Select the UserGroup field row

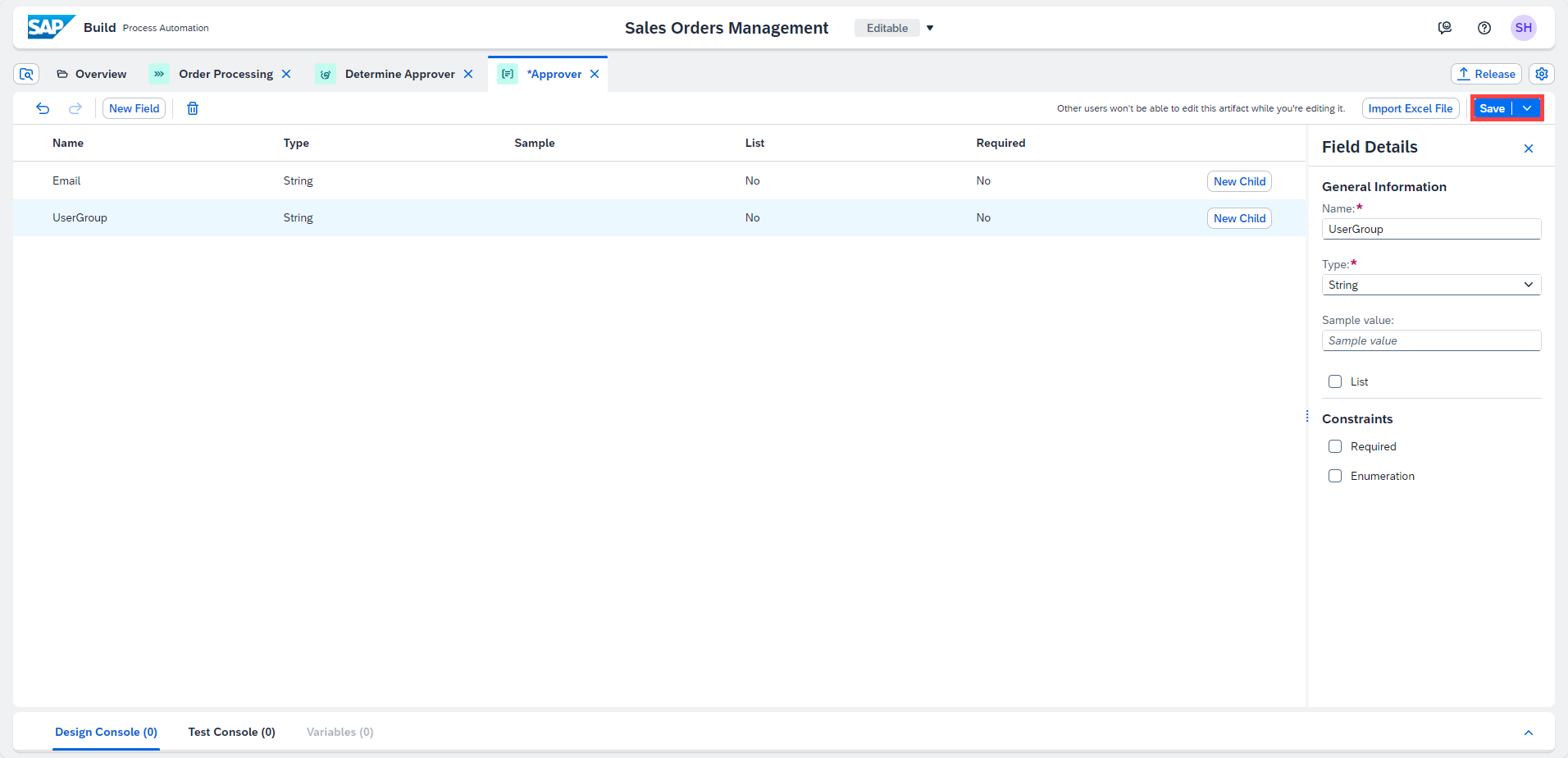659,217
